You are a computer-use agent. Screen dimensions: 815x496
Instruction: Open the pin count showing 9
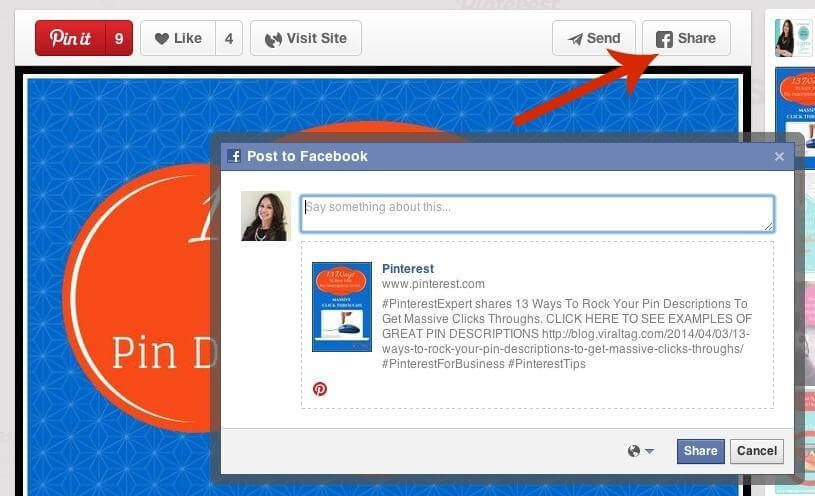point(119,38)
